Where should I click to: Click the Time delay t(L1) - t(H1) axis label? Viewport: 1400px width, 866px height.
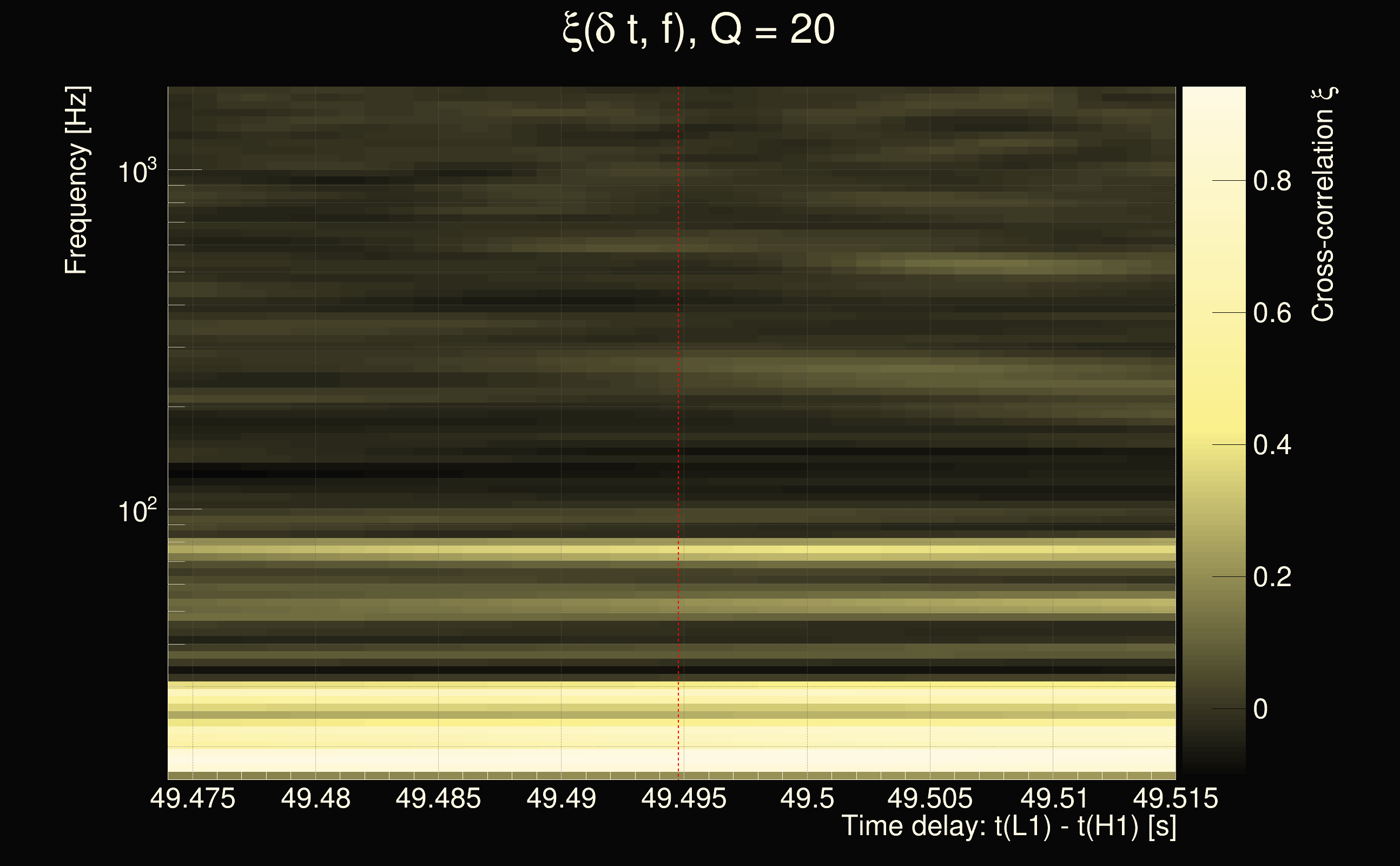(1009, 826)
